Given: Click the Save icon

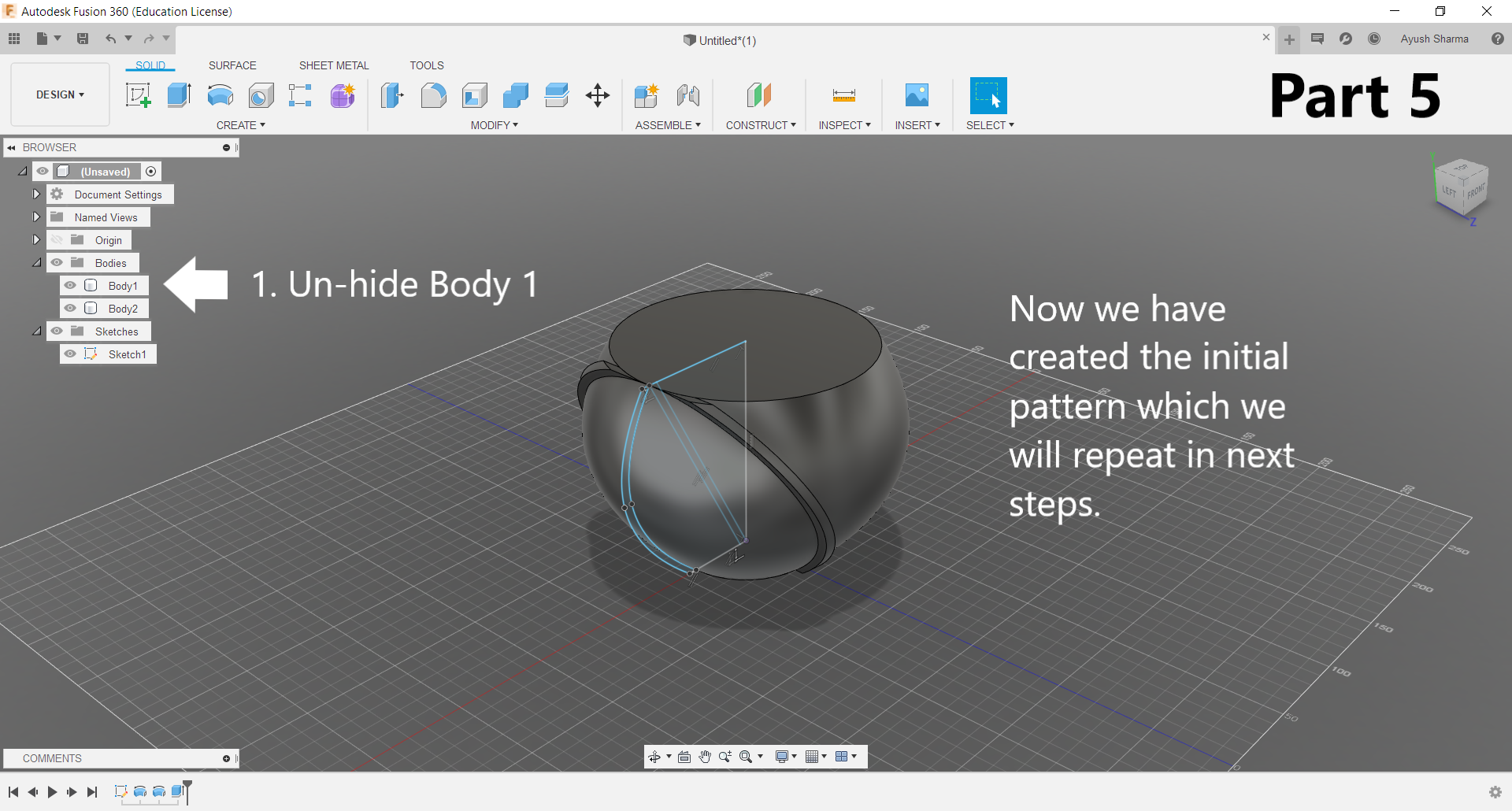Looking at the screenshot, I should point(83,39).
